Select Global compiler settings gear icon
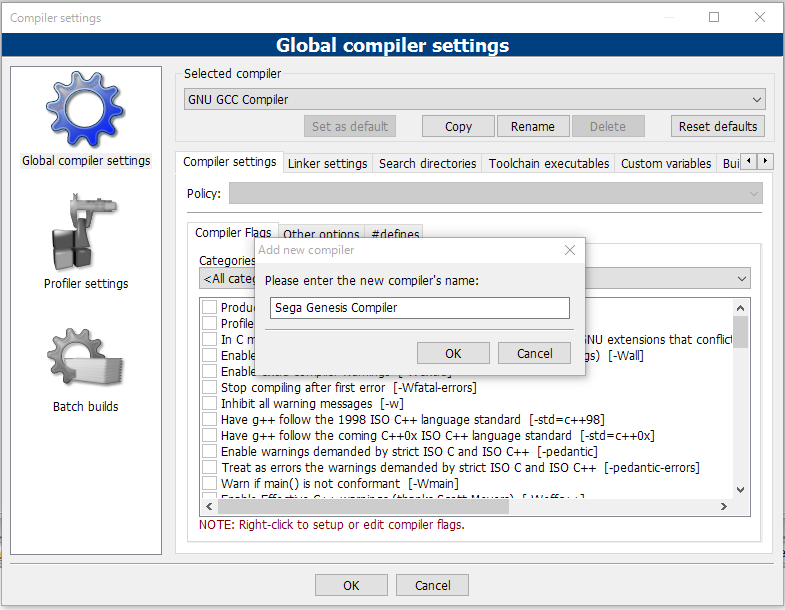Image resolution: width=785 pixels, height=610 pixels. [86, 109]
